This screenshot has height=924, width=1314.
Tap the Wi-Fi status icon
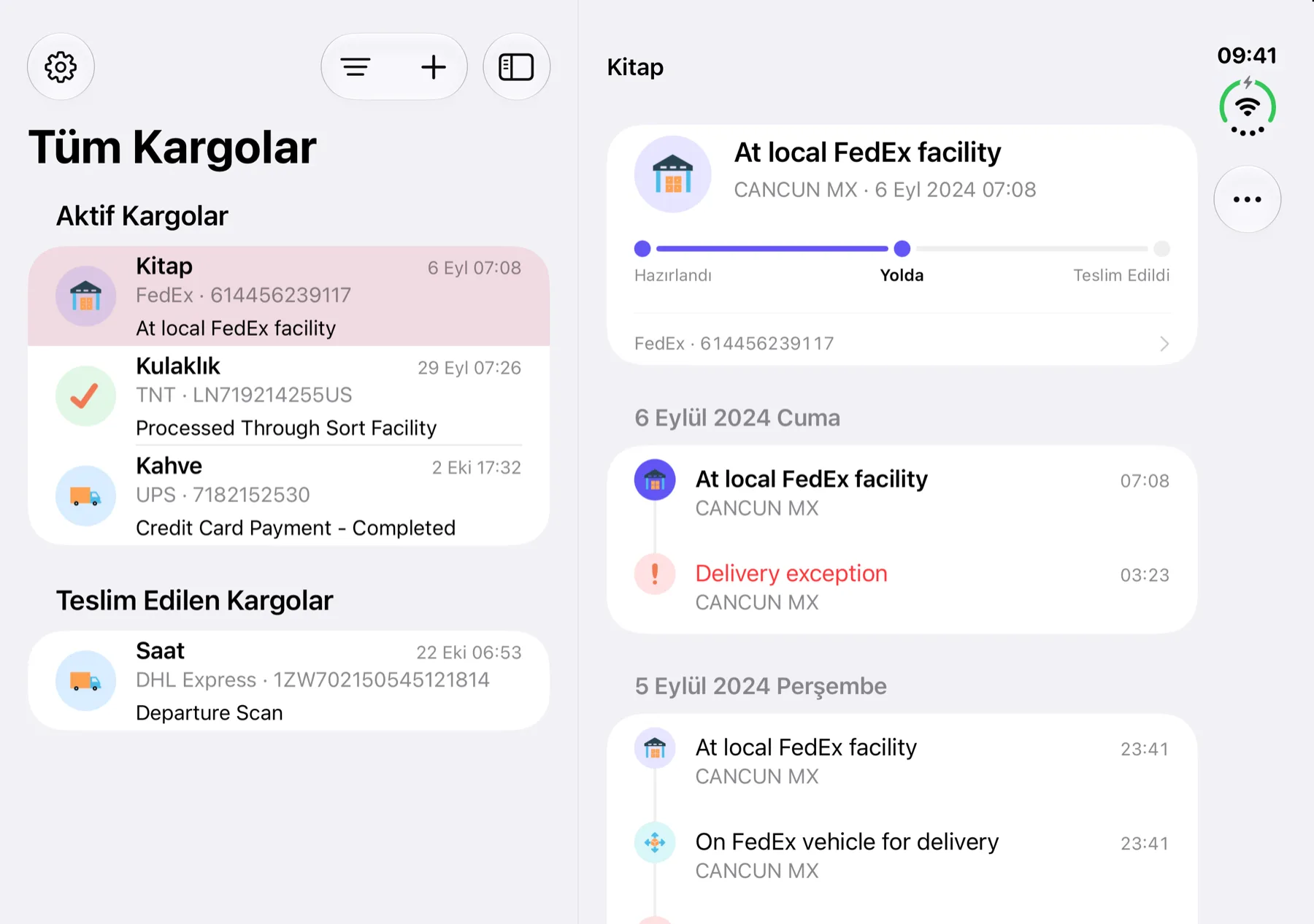coord(1248,107)
